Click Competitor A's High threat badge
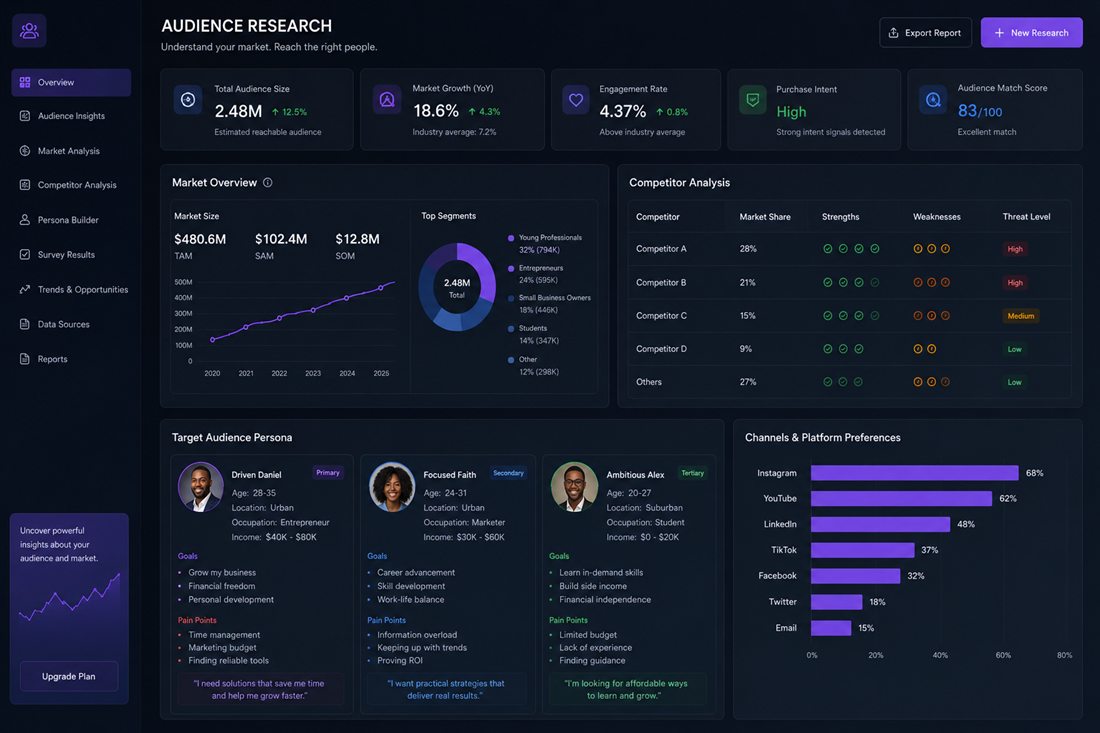 point(1014,249)
